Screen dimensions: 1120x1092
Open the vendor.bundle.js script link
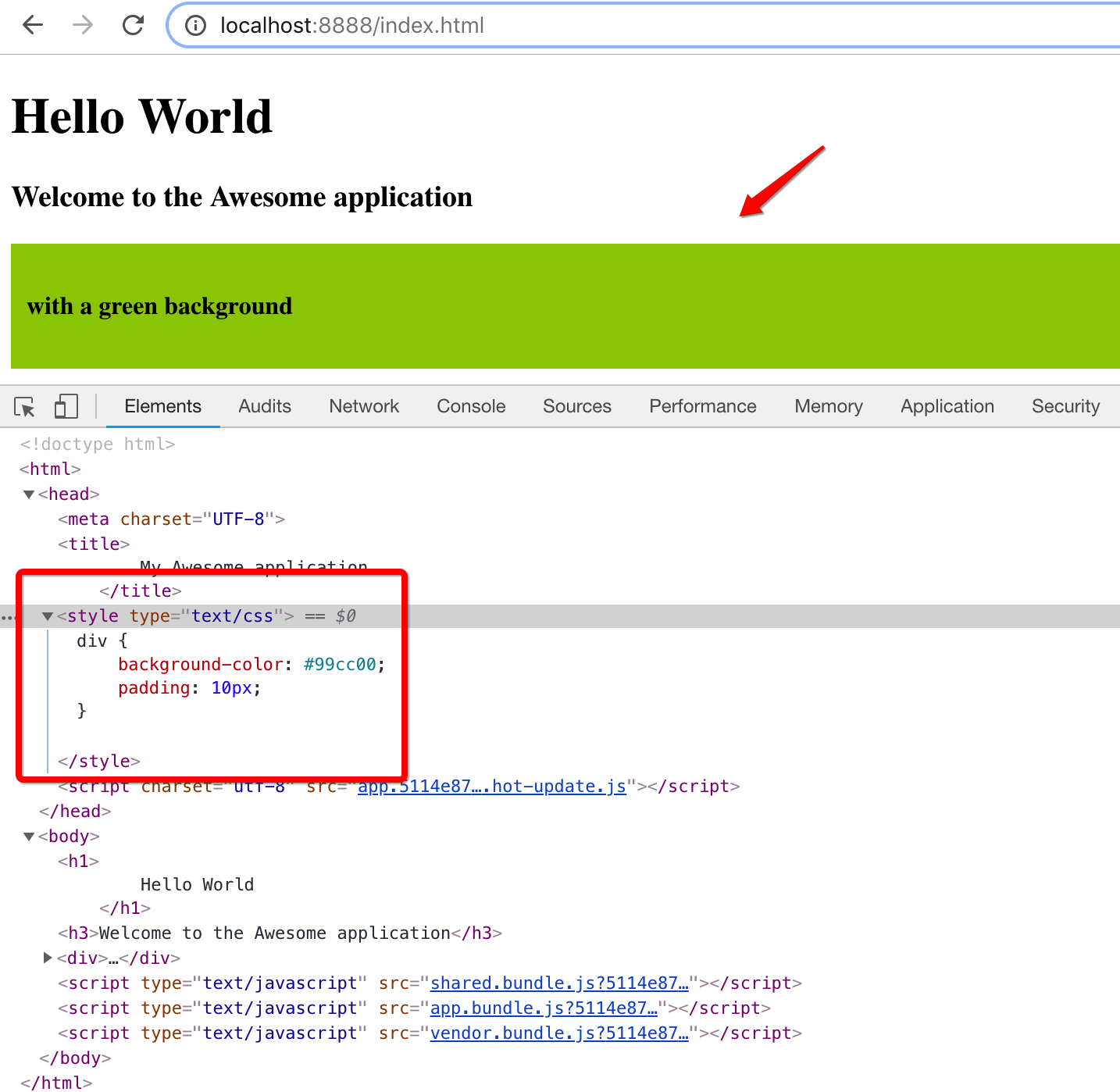tap(559, 1033)
